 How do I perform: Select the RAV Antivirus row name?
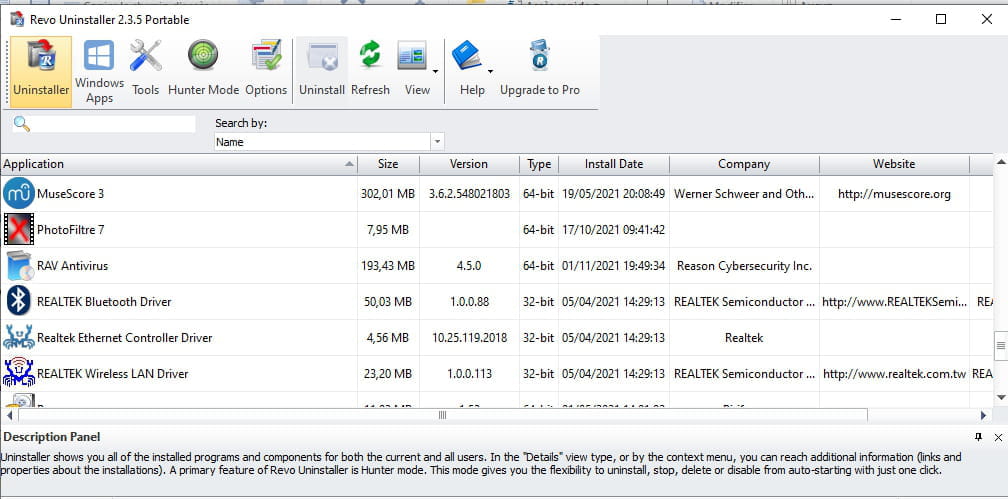(x=73, y=266)
